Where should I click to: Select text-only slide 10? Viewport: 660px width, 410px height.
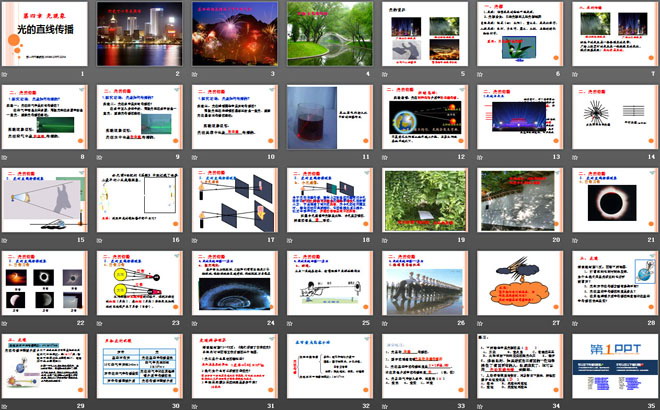click(235, 117)
